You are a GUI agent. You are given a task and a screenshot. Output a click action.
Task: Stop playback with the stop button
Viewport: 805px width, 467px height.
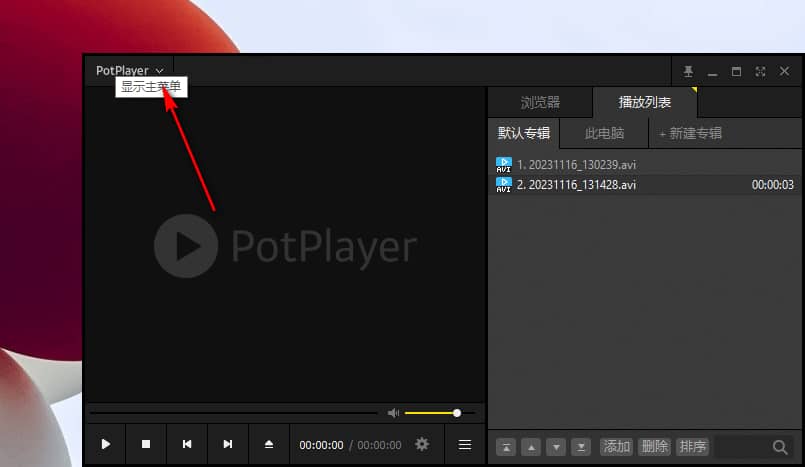[x=146, y=444]
